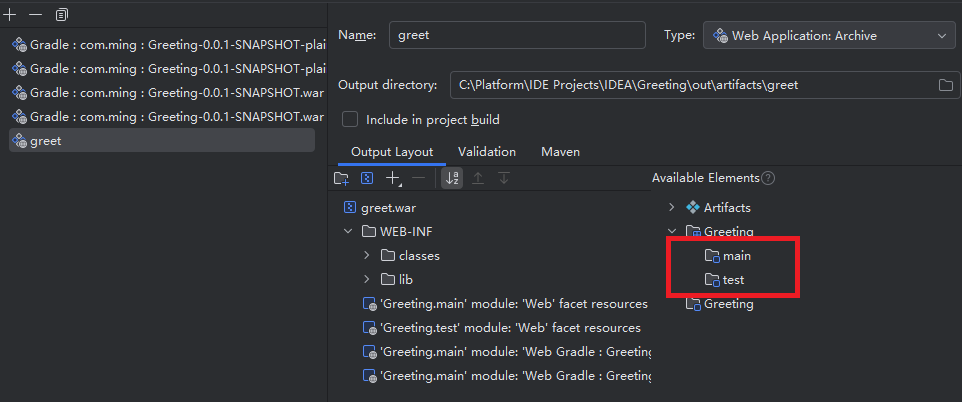Click the Available Elements help icon
The height and width of the screenshot is (402, 962).
[768, 178]
